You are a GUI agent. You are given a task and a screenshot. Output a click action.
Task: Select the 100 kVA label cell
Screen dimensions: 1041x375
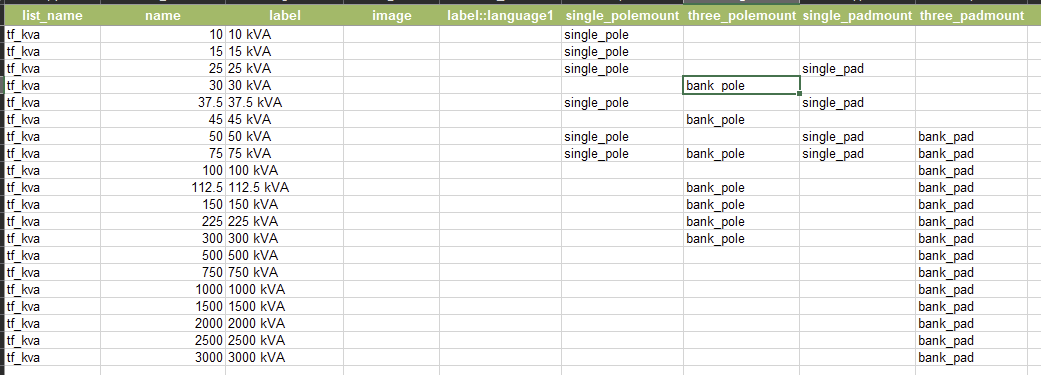tap(285, 171)
